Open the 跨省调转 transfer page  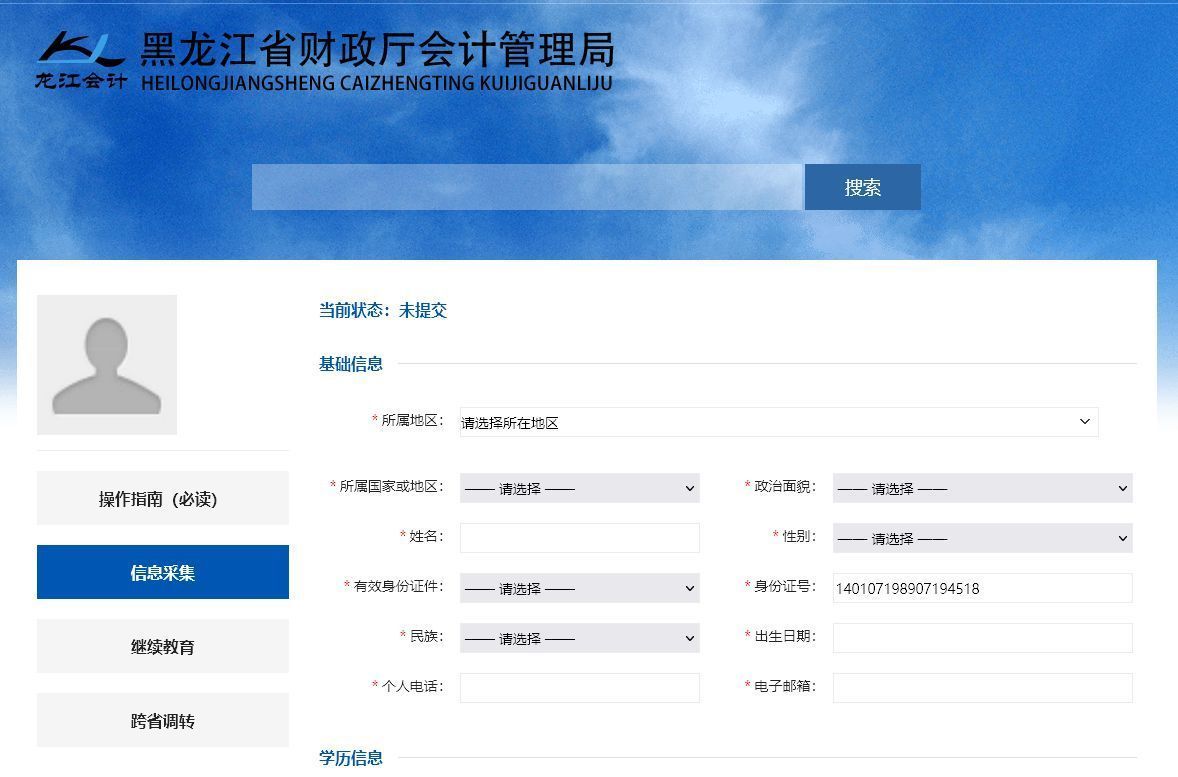pyautogui.click(x=162, y=719)
